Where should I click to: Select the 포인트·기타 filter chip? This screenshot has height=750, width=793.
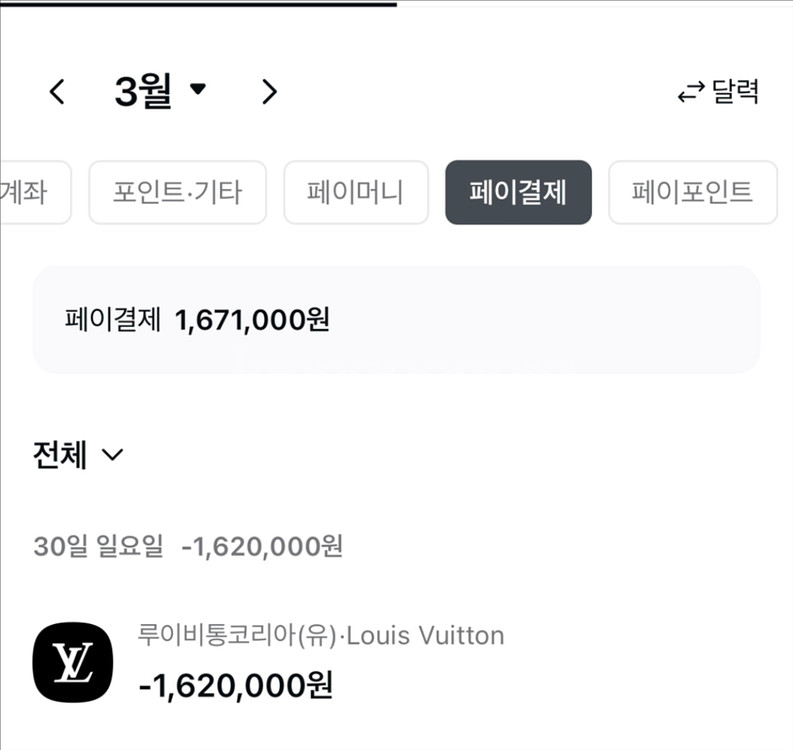[178, 192]
